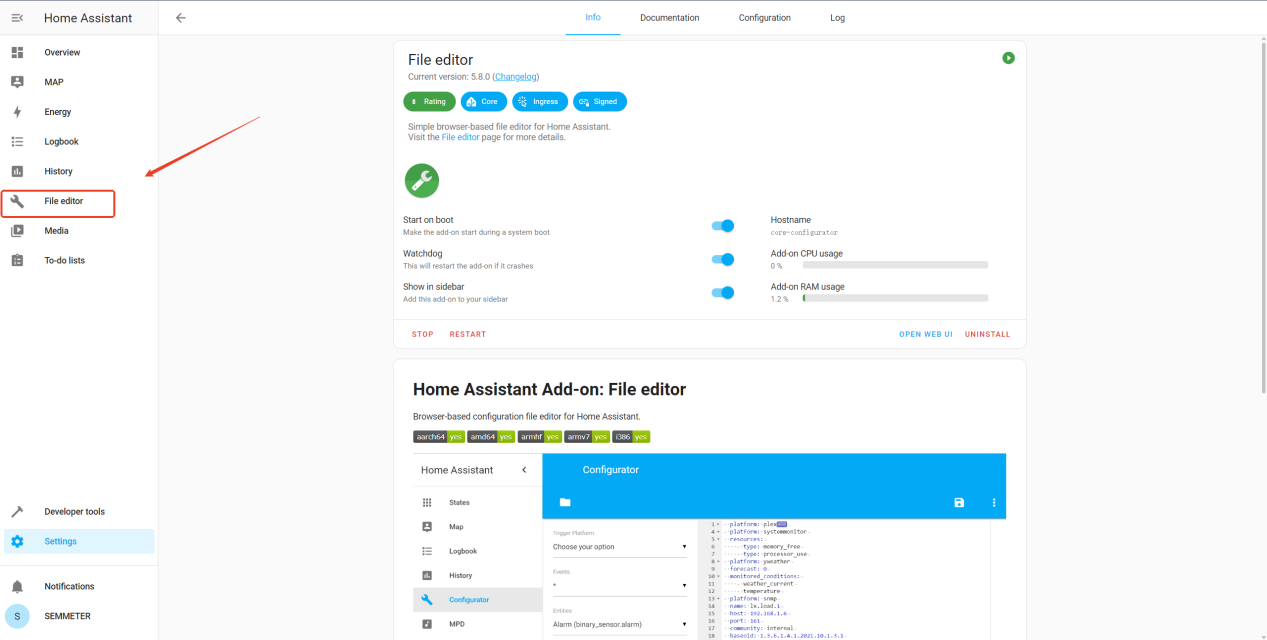This screenshot has height=640, width=1267.
Task: Click the Signed chip
Action: click(600, 101)
